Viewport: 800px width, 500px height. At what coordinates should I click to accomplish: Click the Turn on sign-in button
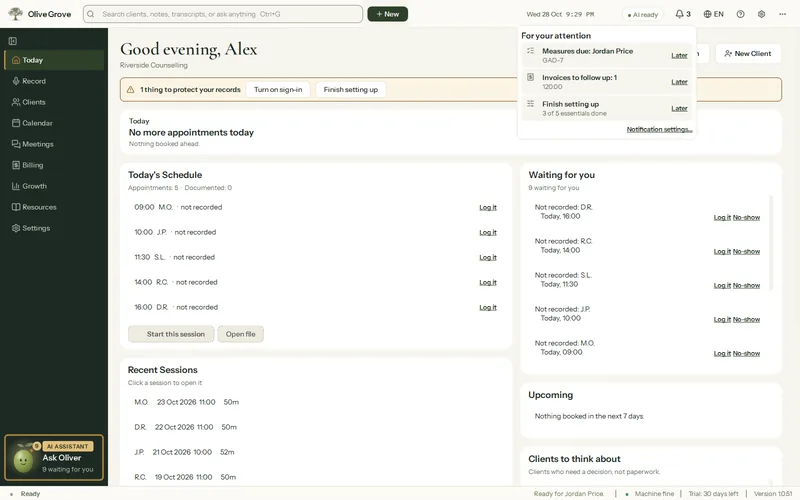[x=278, y=90]
